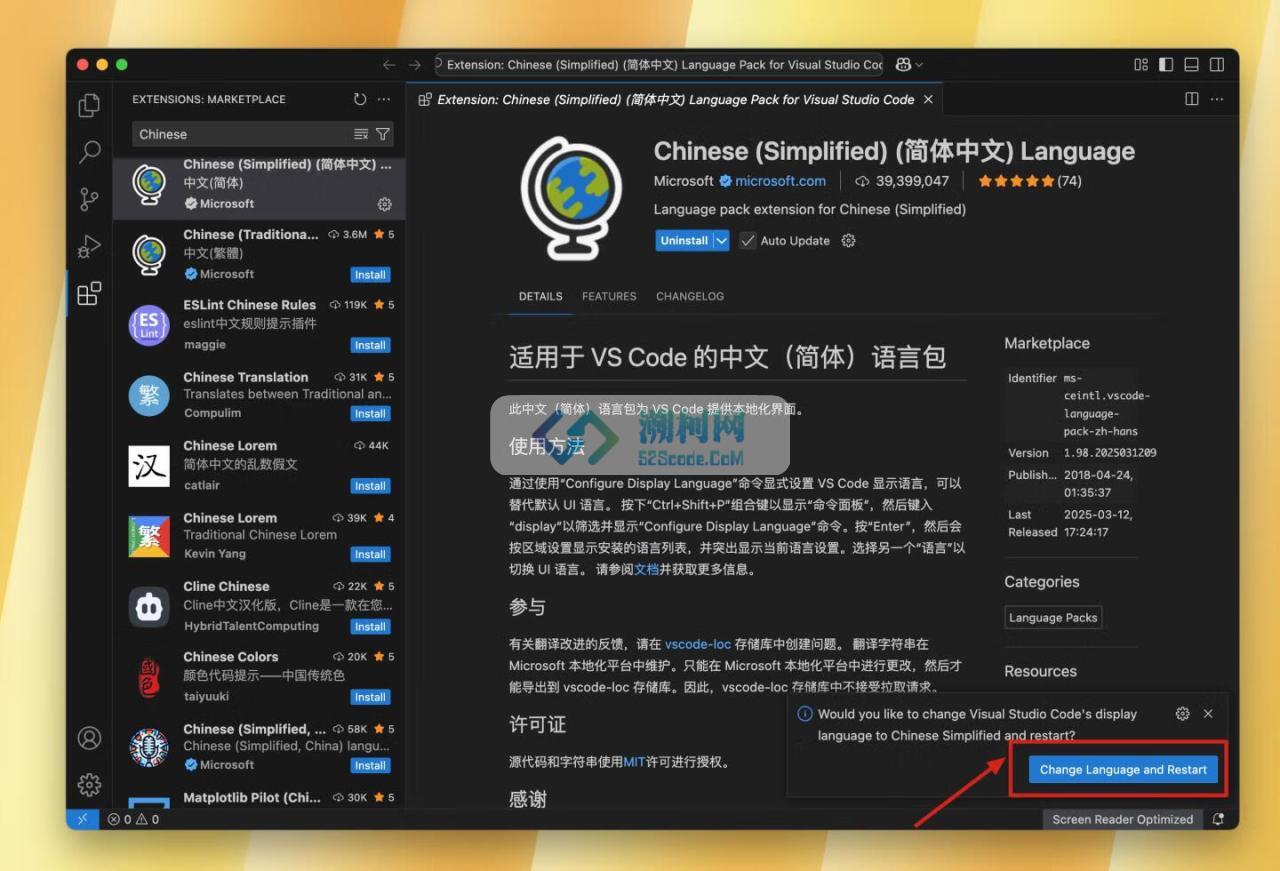Refresh the Extensions Marketplace list
Image resolution: width=1280 pixels, height=871 pixels.
pos(360,99)
